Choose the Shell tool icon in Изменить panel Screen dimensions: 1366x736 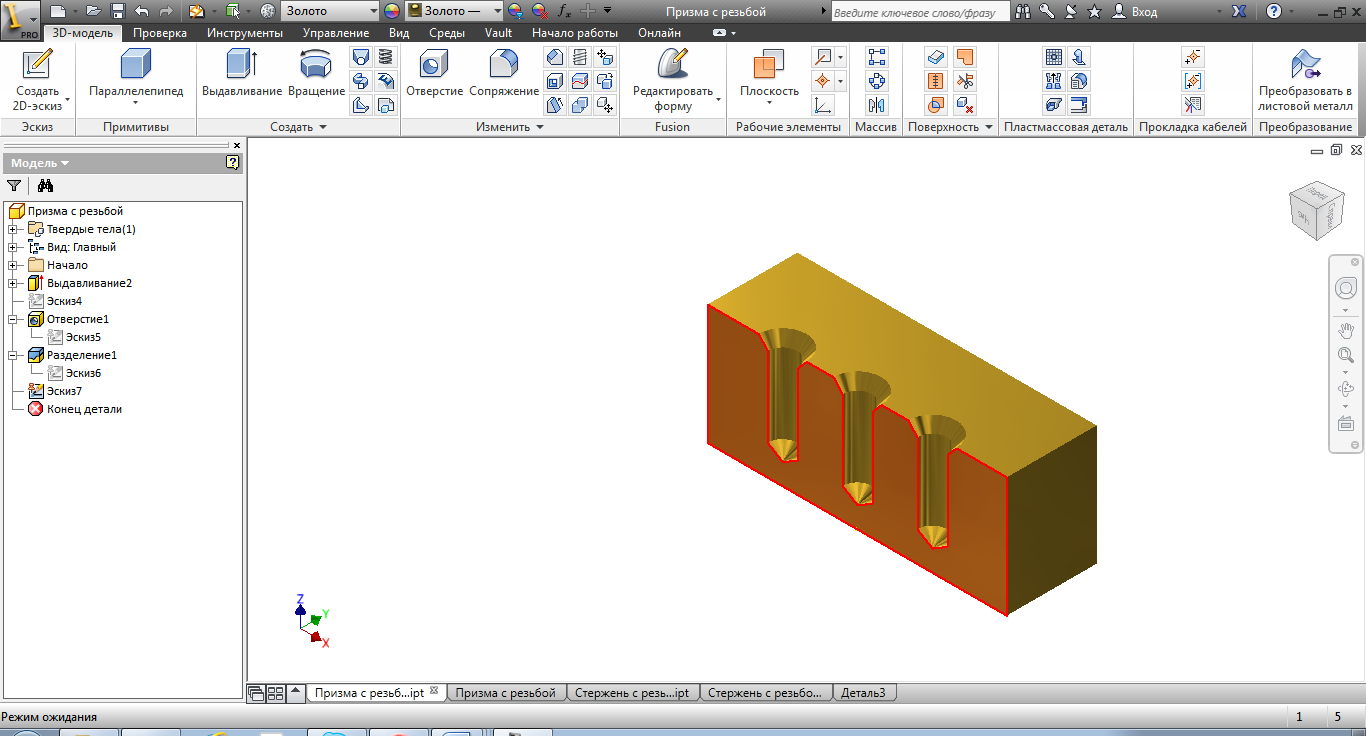coord(555,81)
